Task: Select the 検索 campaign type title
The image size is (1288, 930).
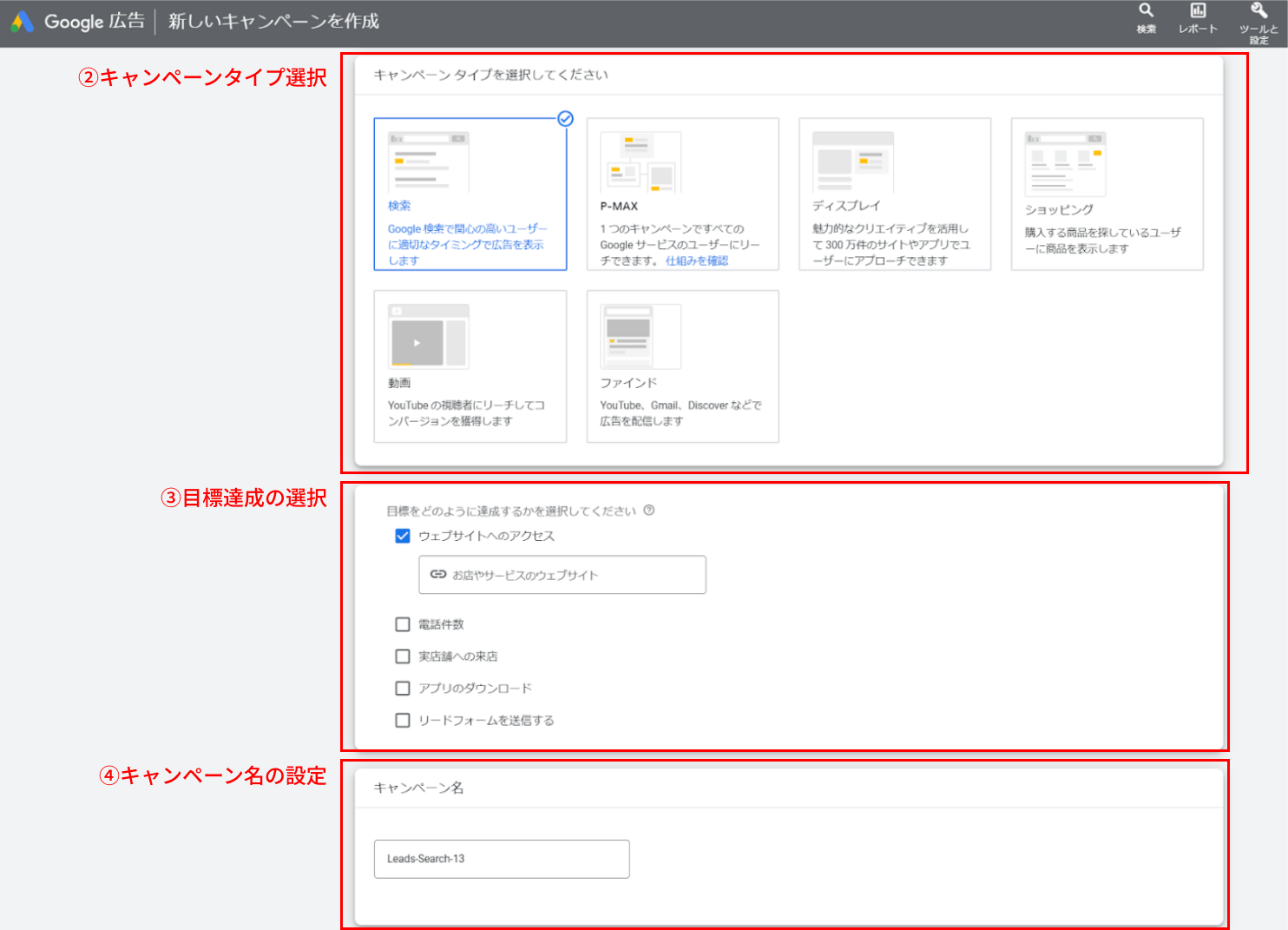Action: [x=399, y=206]
